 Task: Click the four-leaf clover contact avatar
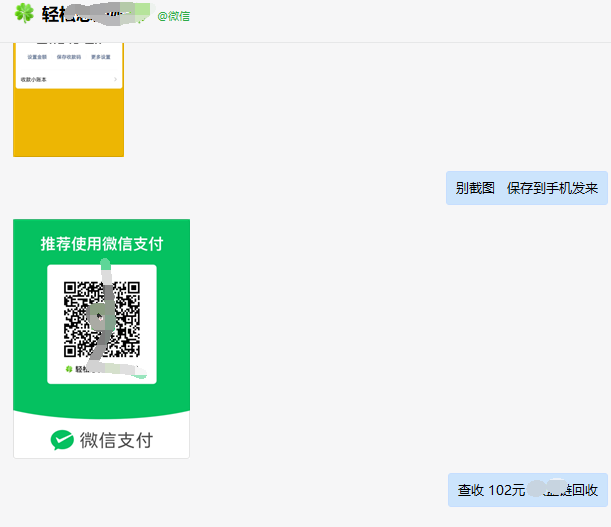pos(24,13)
